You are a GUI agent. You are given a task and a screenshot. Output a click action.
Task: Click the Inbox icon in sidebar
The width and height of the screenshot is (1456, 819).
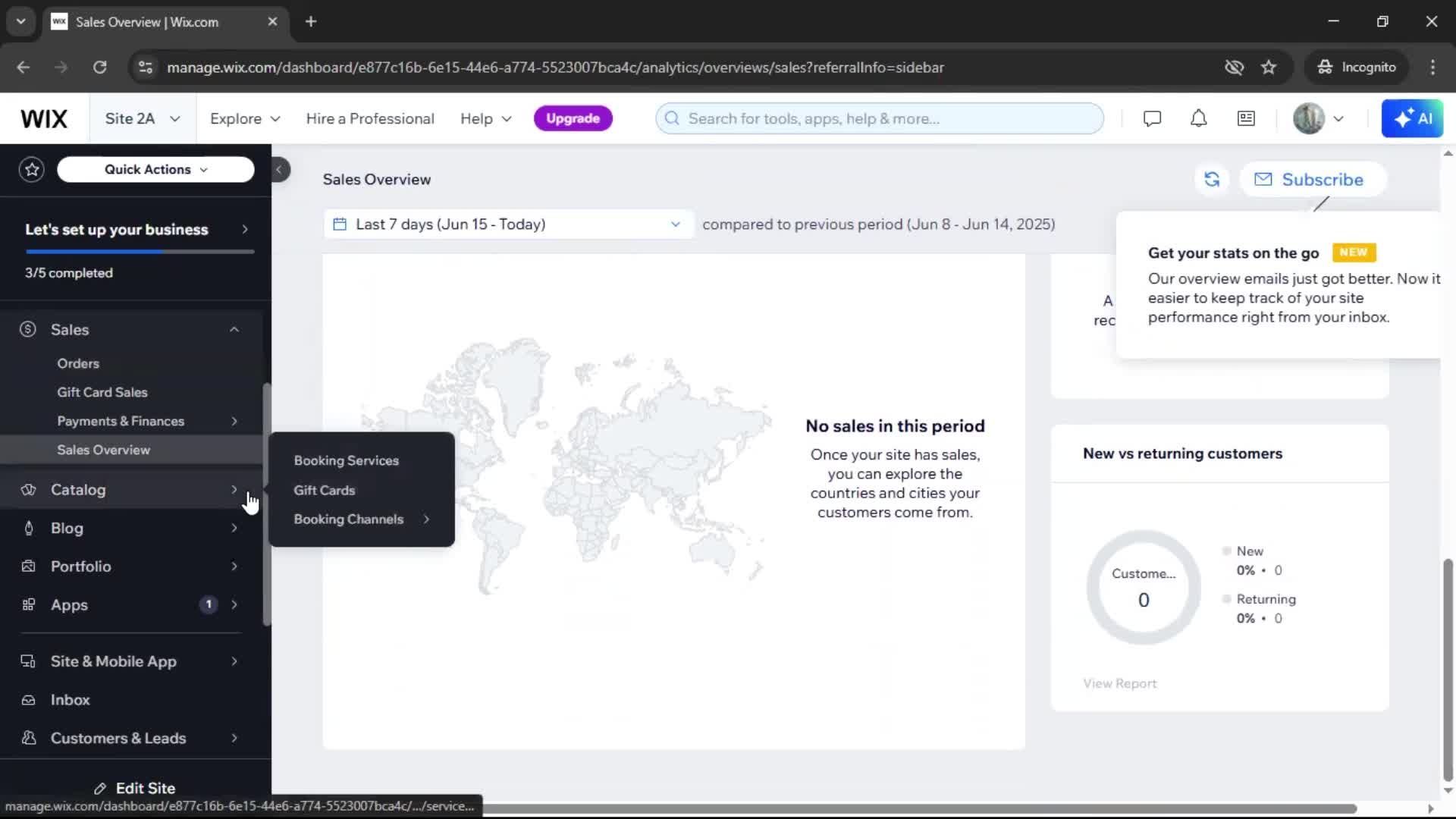click(28, 700)
